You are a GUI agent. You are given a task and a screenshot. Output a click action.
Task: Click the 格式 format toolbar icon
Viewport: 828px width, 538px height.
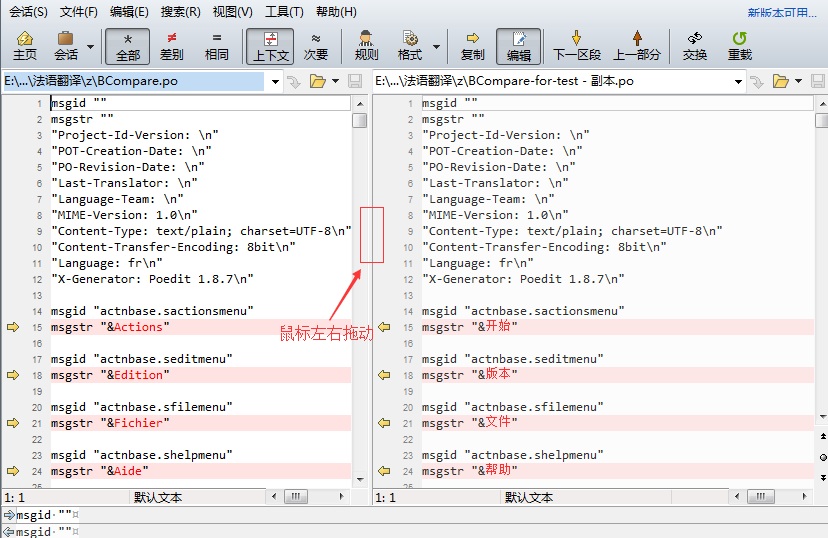point(410,46)
